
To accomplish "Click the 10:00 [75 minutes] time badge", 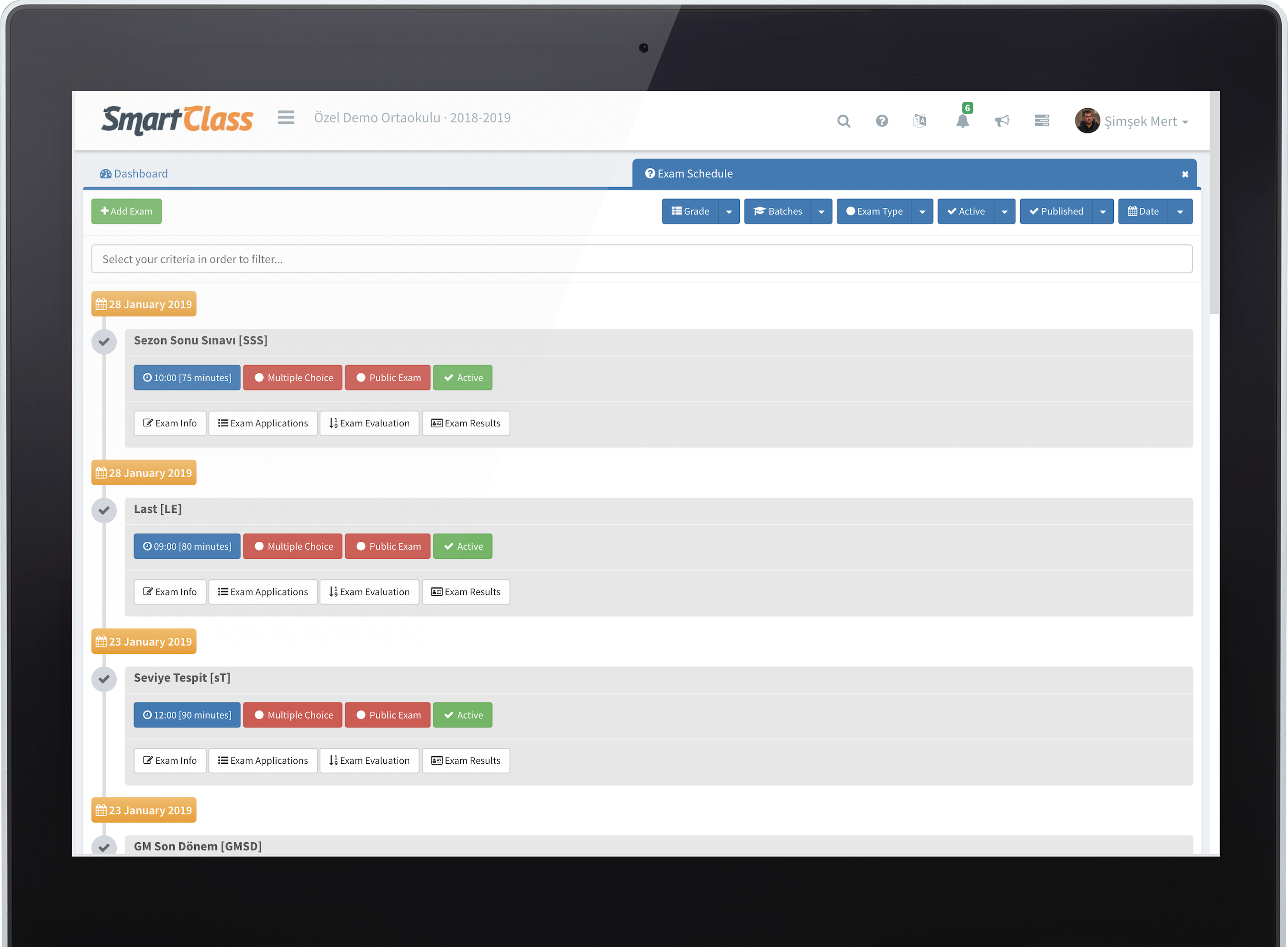I will (x=187, y=378).
